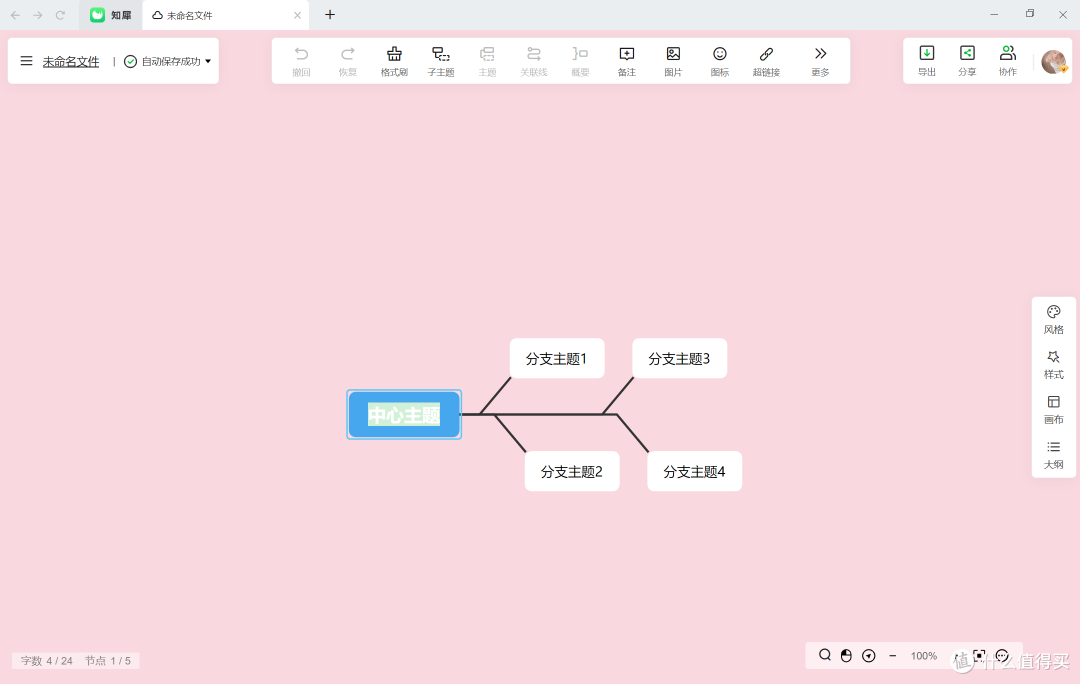Screen dimensions: 1080x684
Task: Click the 字数 4 / 24 word count
Action: 46,661
